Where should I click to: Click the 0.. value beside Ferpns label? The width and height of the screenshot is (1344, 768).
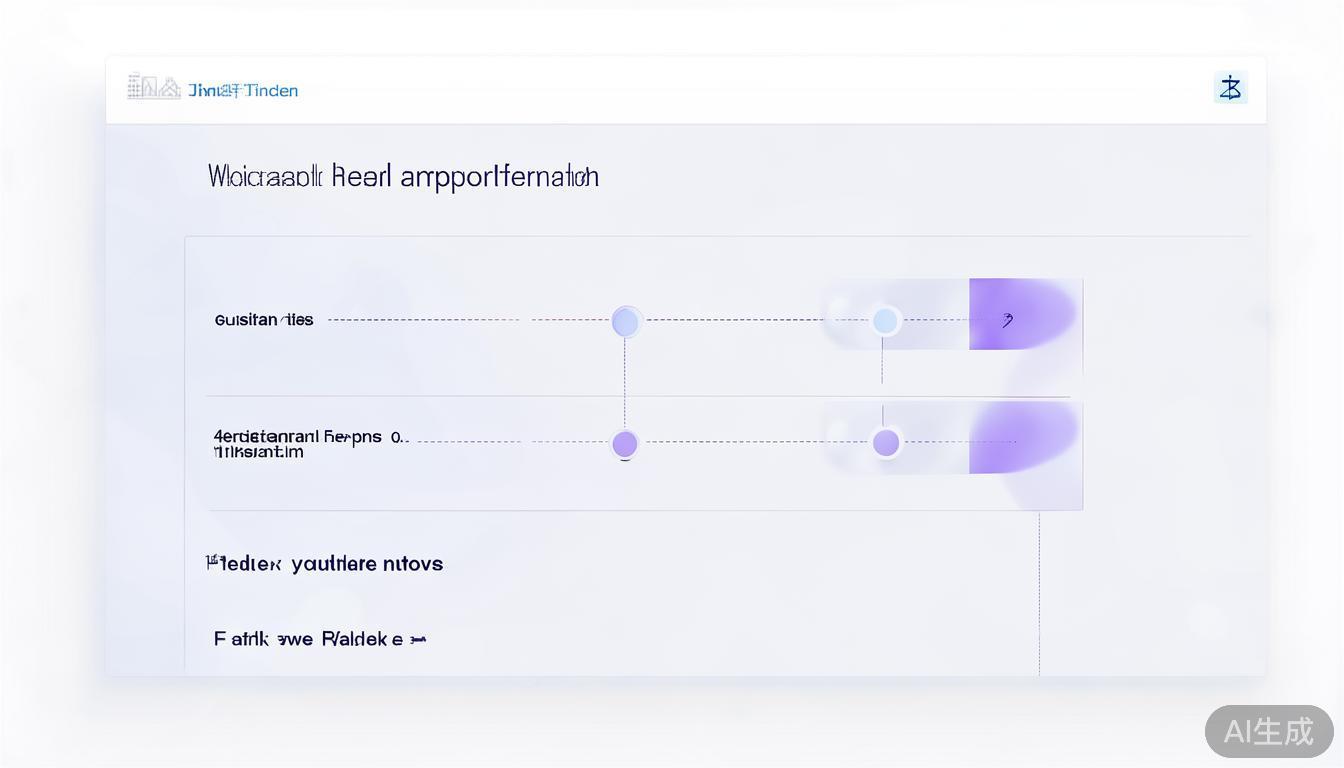(398, 437)
